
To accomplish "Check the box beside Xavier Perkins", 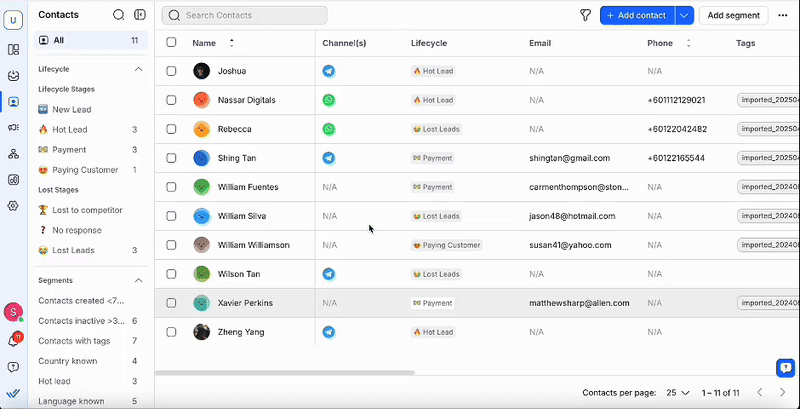I will 171,303.
